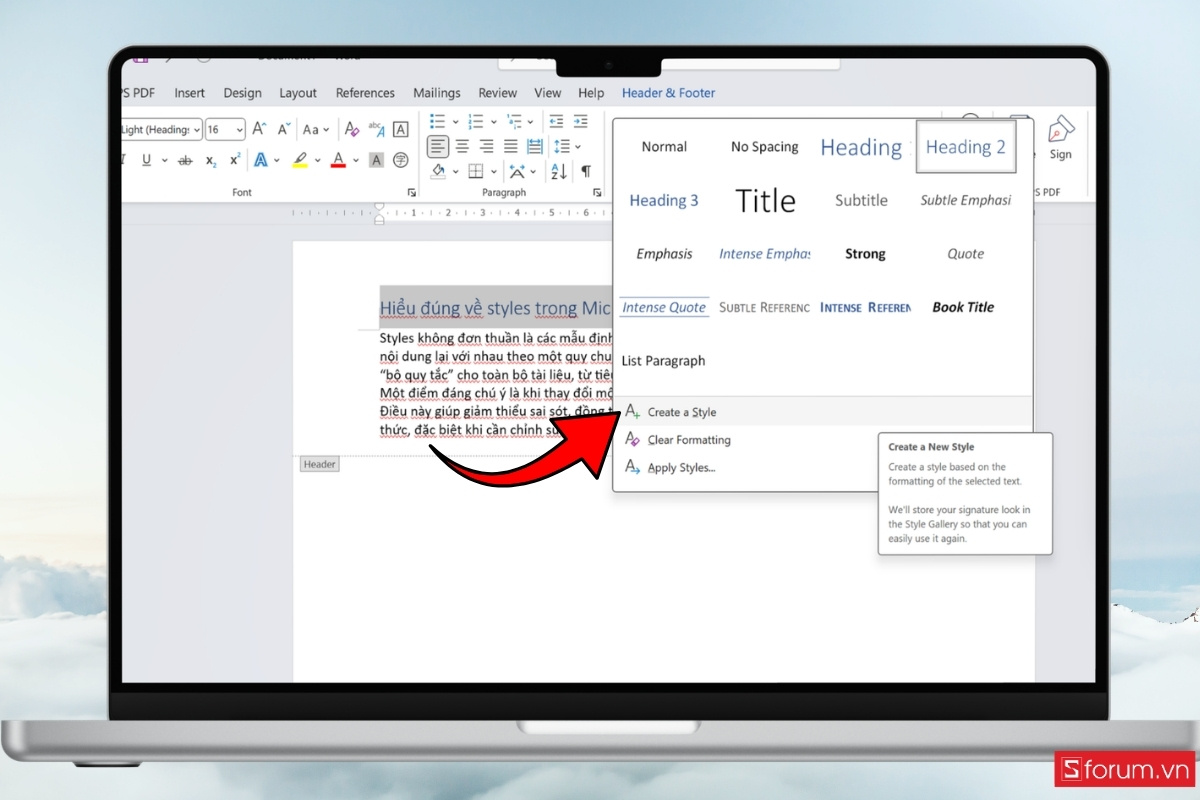Open the font name dropdown
Screen dimensions: 1200x800
pyautogui.click(x=197, y=129)
